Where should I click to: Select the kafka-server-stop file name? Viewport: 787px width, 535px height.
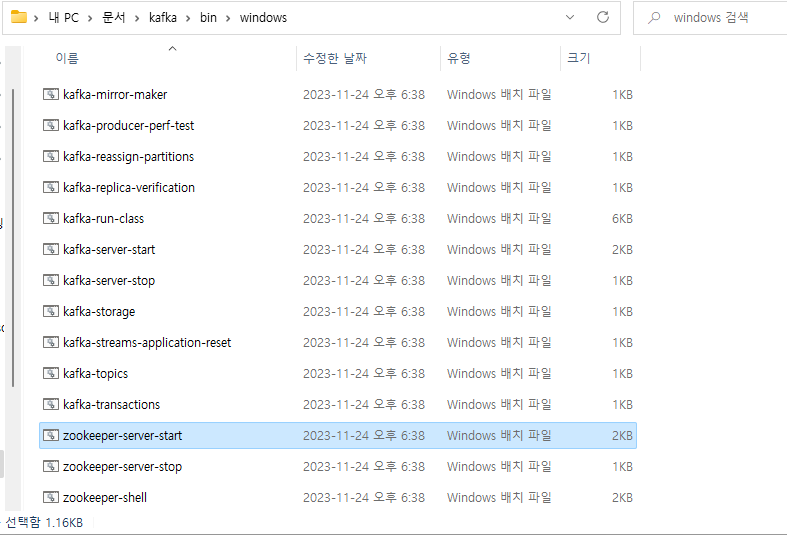(109, 281)
